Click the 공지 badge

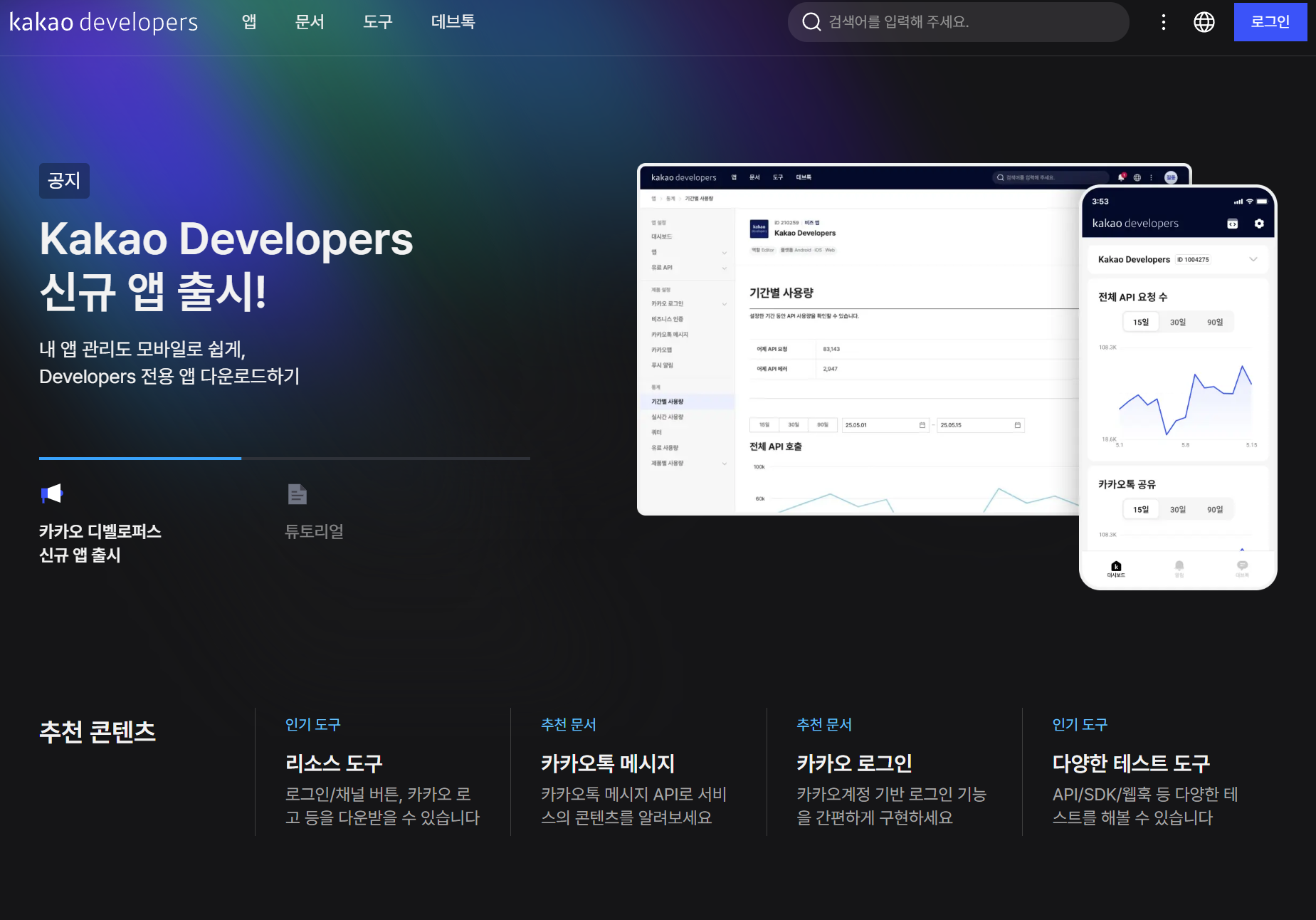coord(64,181)
